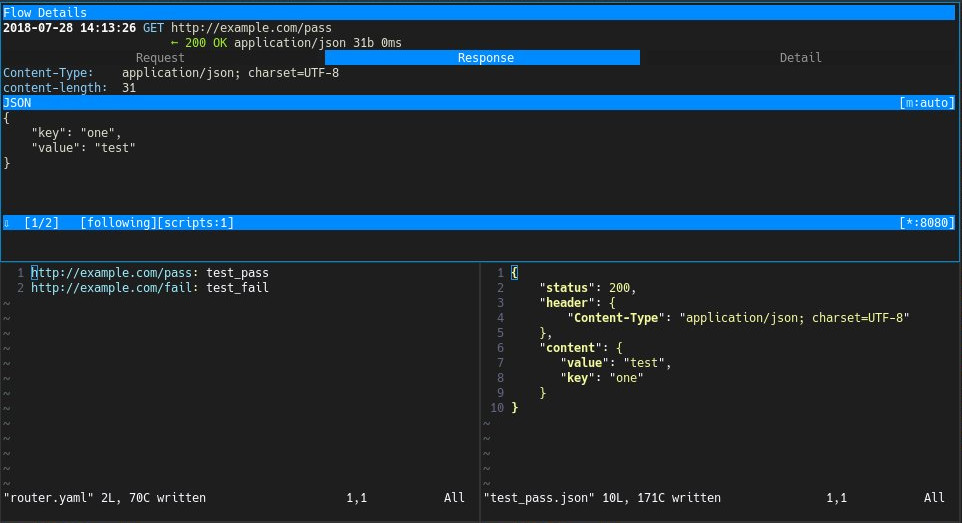
Task: Click the content-length header name
Action: point(55,88)
